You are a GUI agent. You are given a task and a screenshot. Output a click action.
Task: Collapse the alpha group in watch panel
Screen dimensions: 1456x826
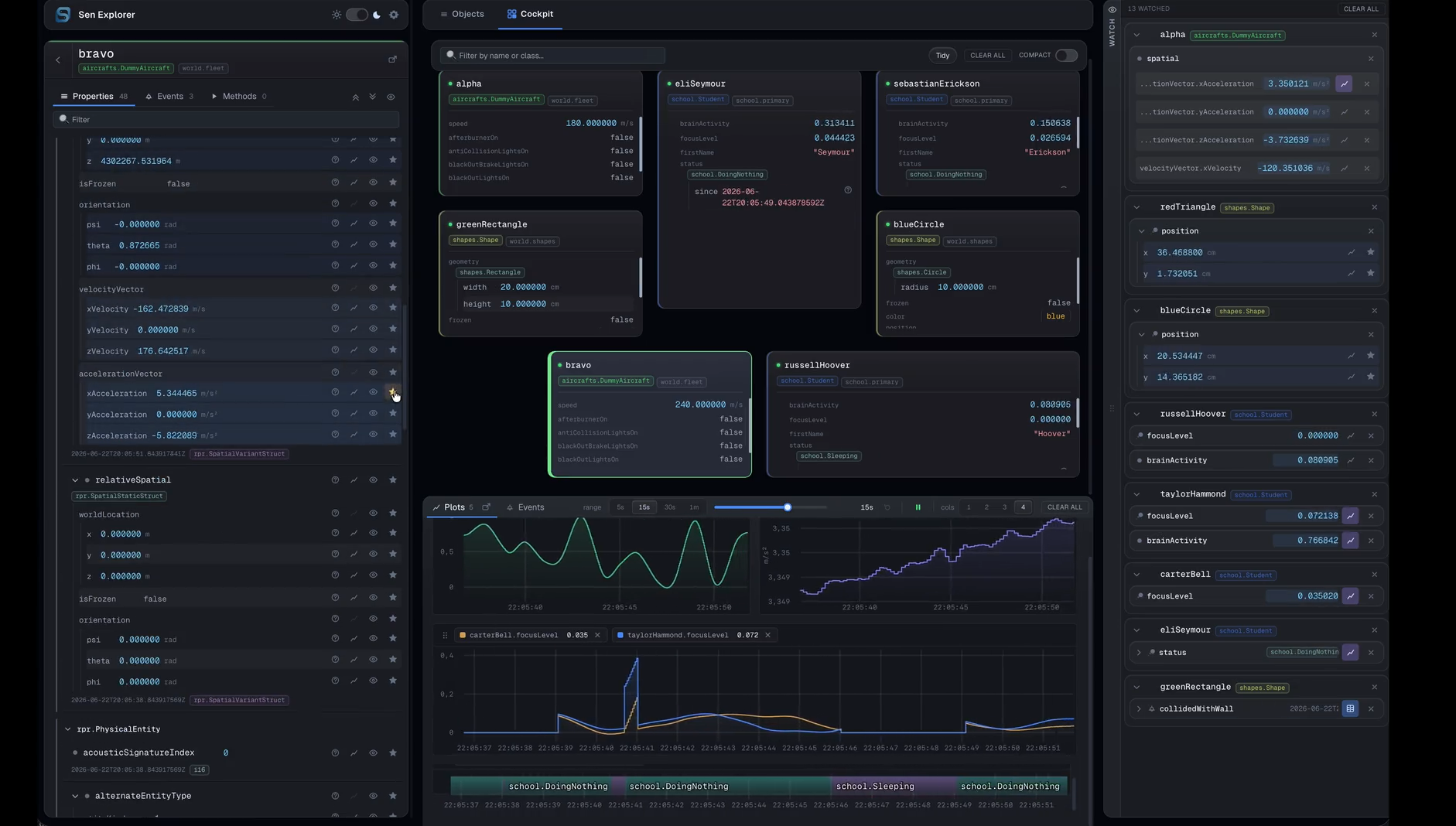pyautogui.click(x=1136, y=35)
